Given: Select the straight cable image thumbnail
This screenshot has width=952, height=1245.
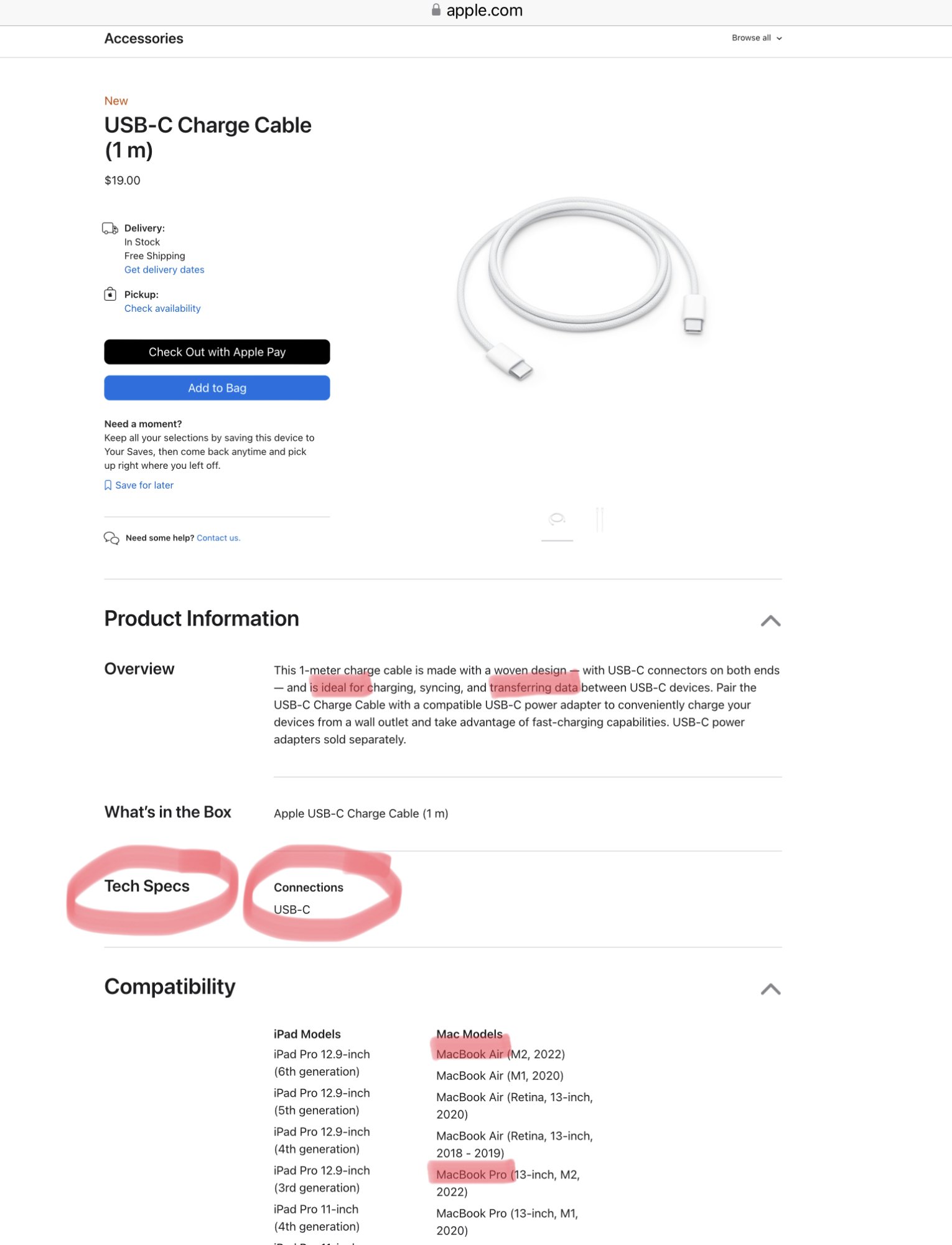Looking at the screenshot, I should pos(600,519).
